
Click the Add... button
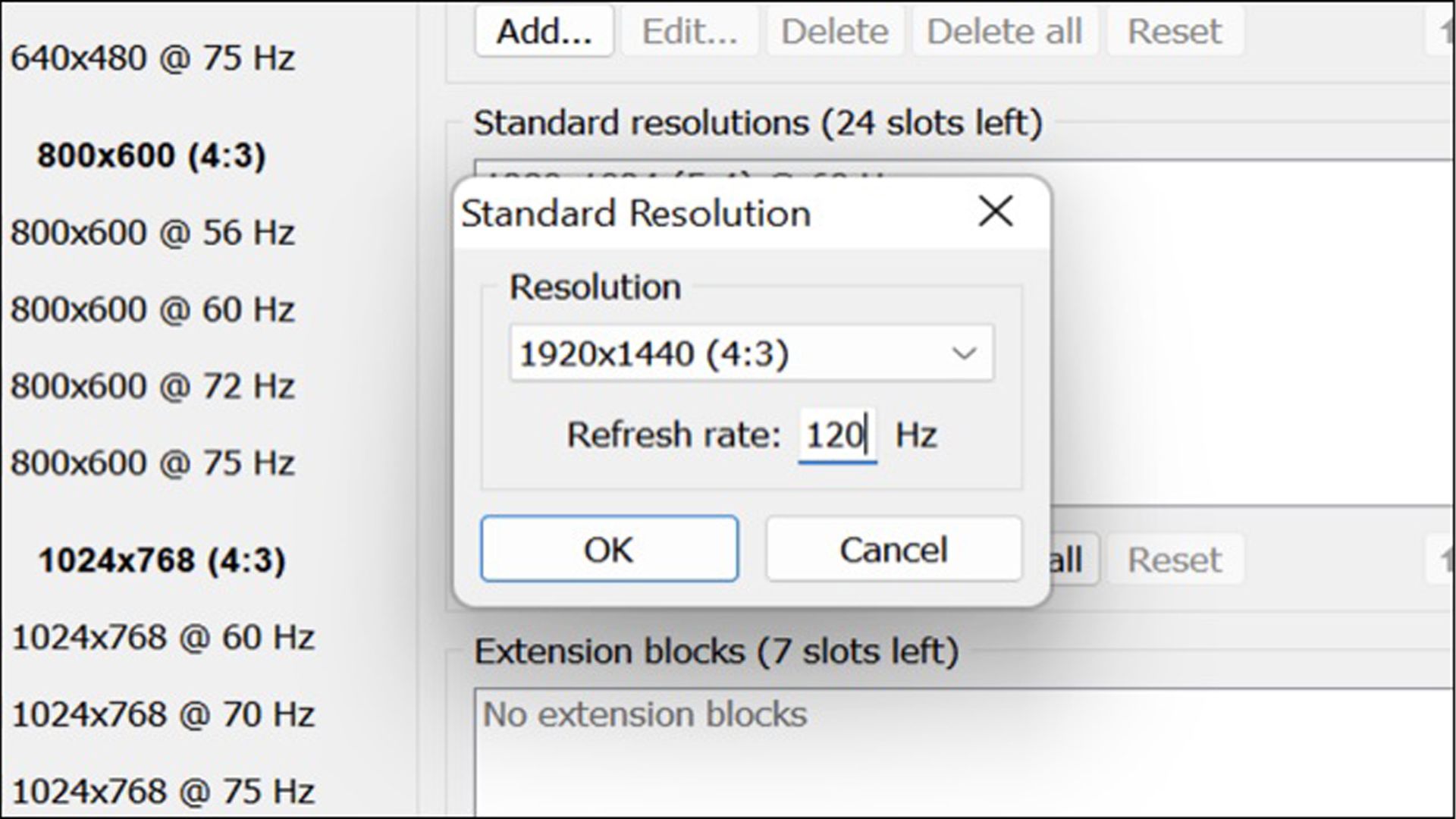[x=543, y=31]
